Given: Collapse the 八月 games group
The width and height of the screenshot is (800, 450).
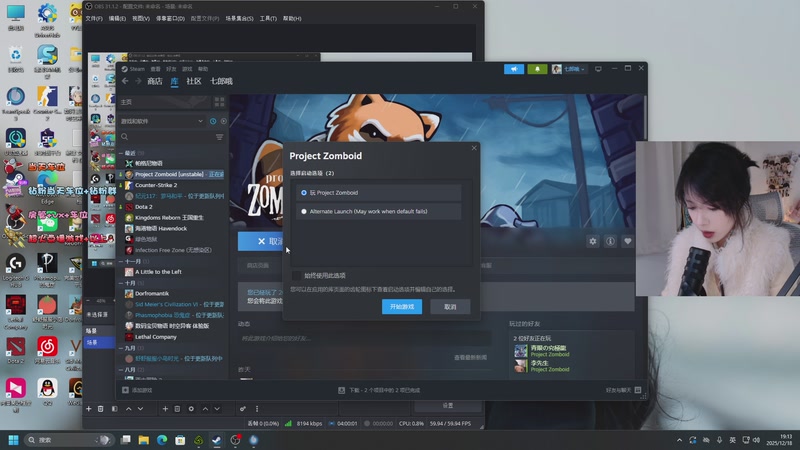Looking at the screenshot, I should [x=121, y=369].
